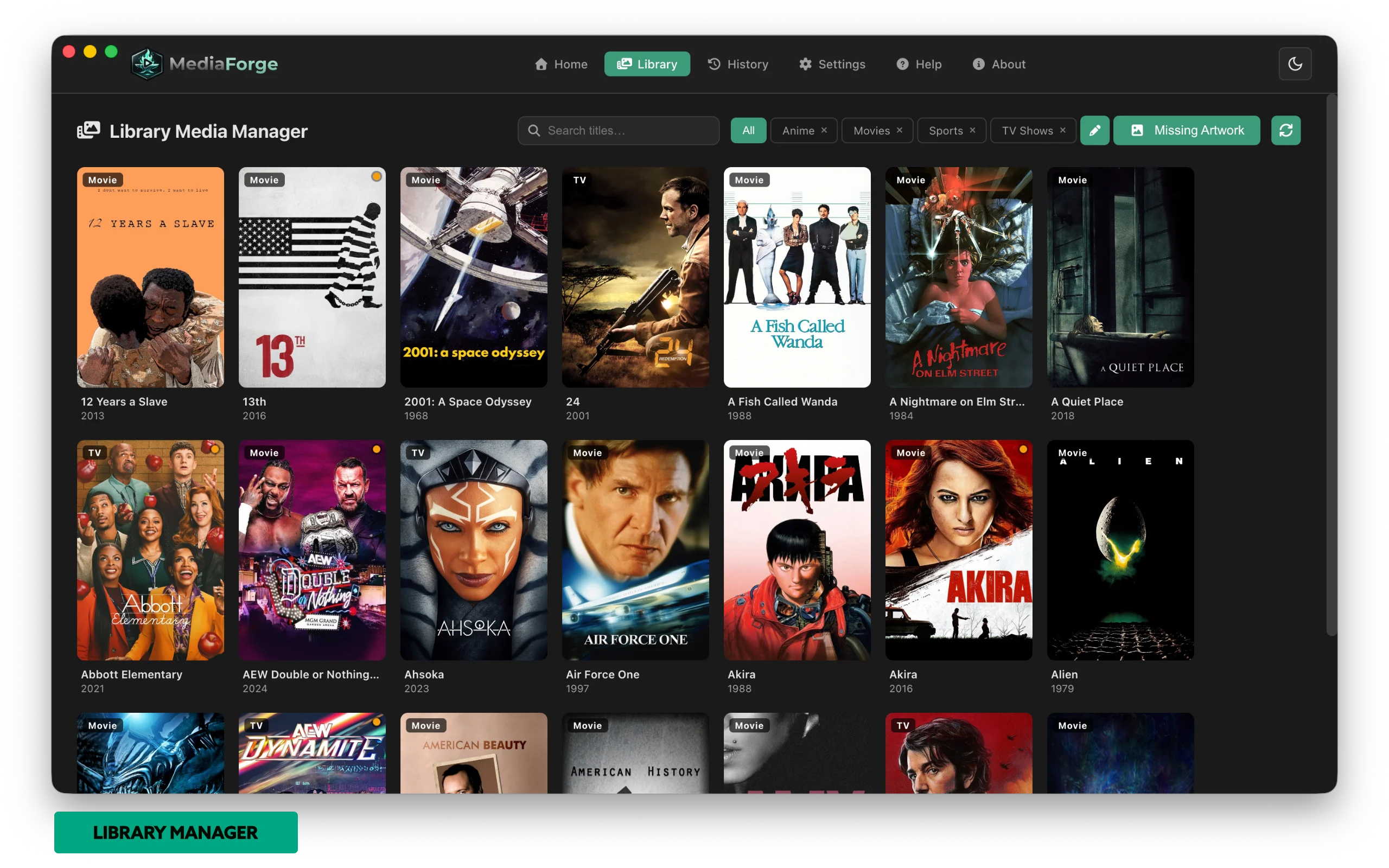Screen dimensions: 1389x868
Task: Open the Abbott Elementary poster
Action: click(150, 550)
